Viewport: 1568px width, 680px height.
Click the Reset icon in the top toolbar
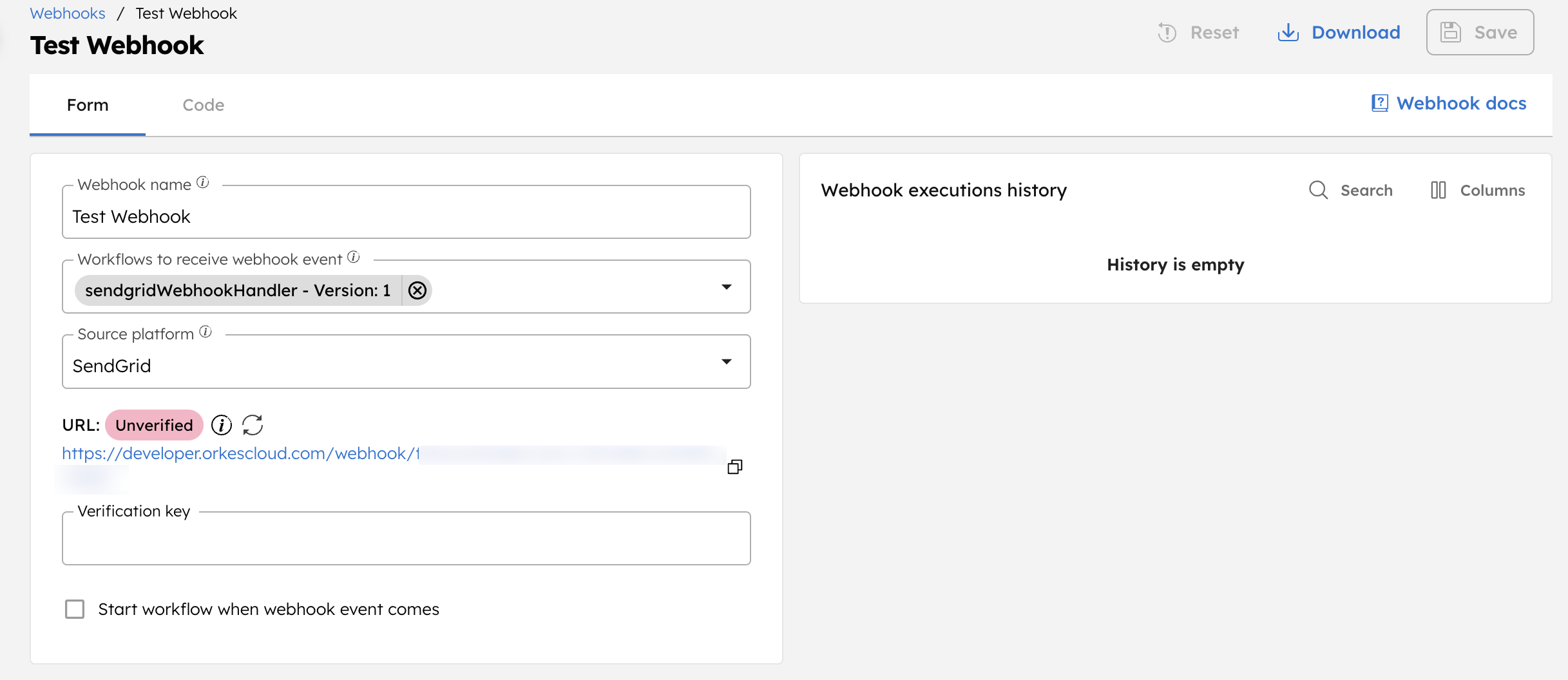click(1168, 32)
